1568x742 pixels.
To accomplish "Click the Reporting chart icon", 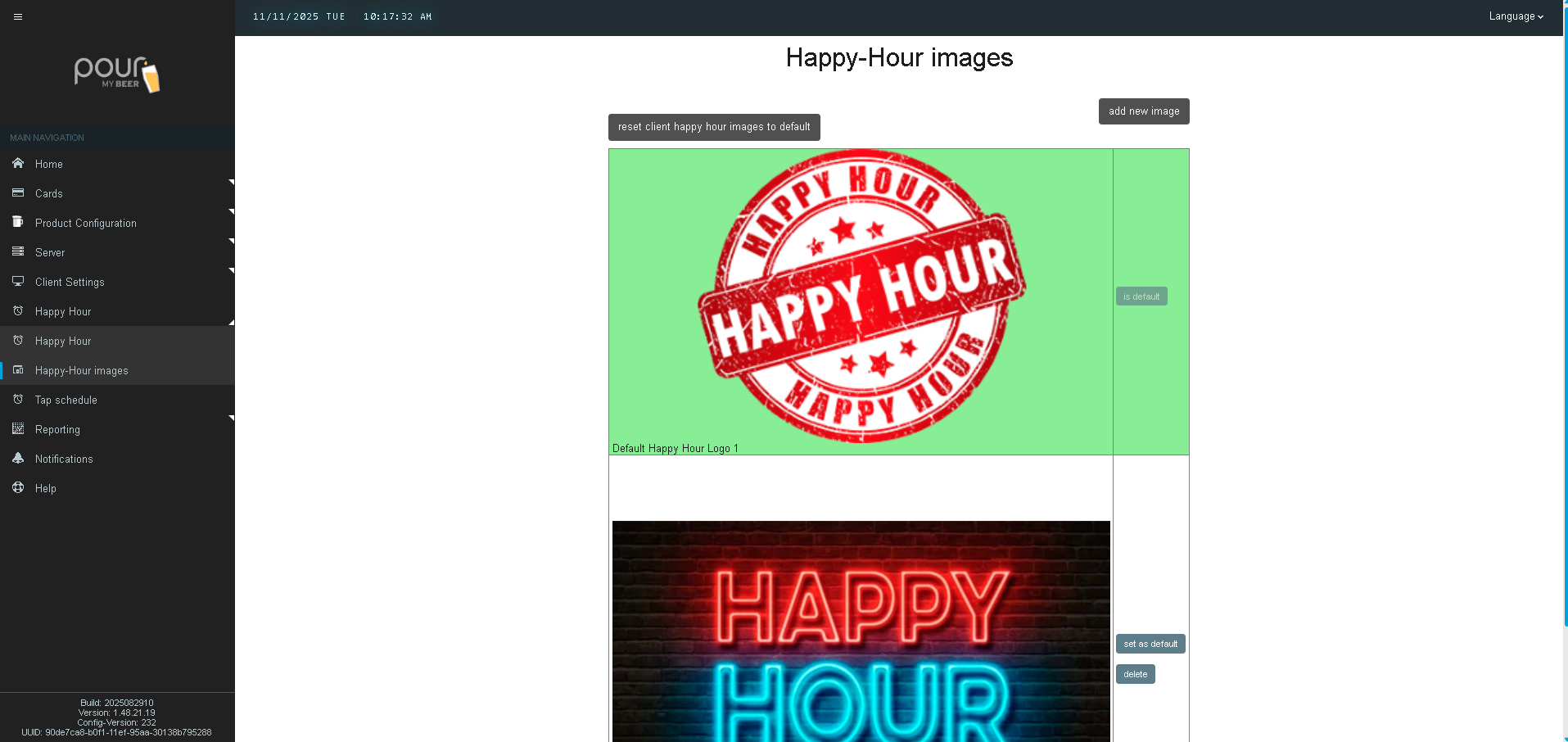I will [x=18, y=429].
